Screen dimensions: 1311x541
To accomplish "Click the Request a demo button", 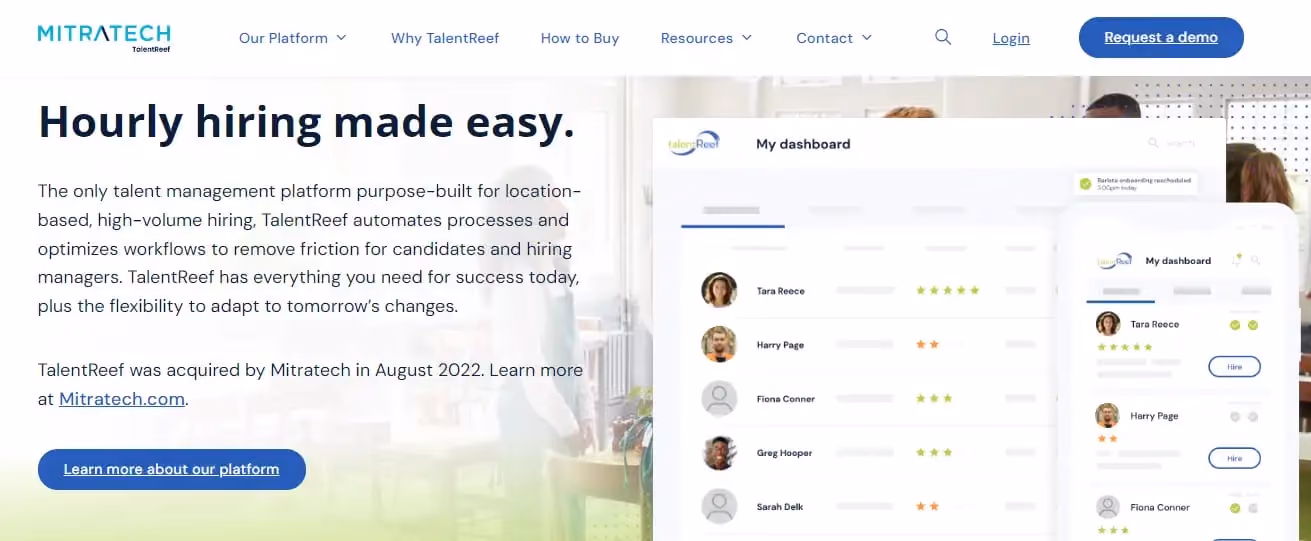I will [x=1161, y=38].
